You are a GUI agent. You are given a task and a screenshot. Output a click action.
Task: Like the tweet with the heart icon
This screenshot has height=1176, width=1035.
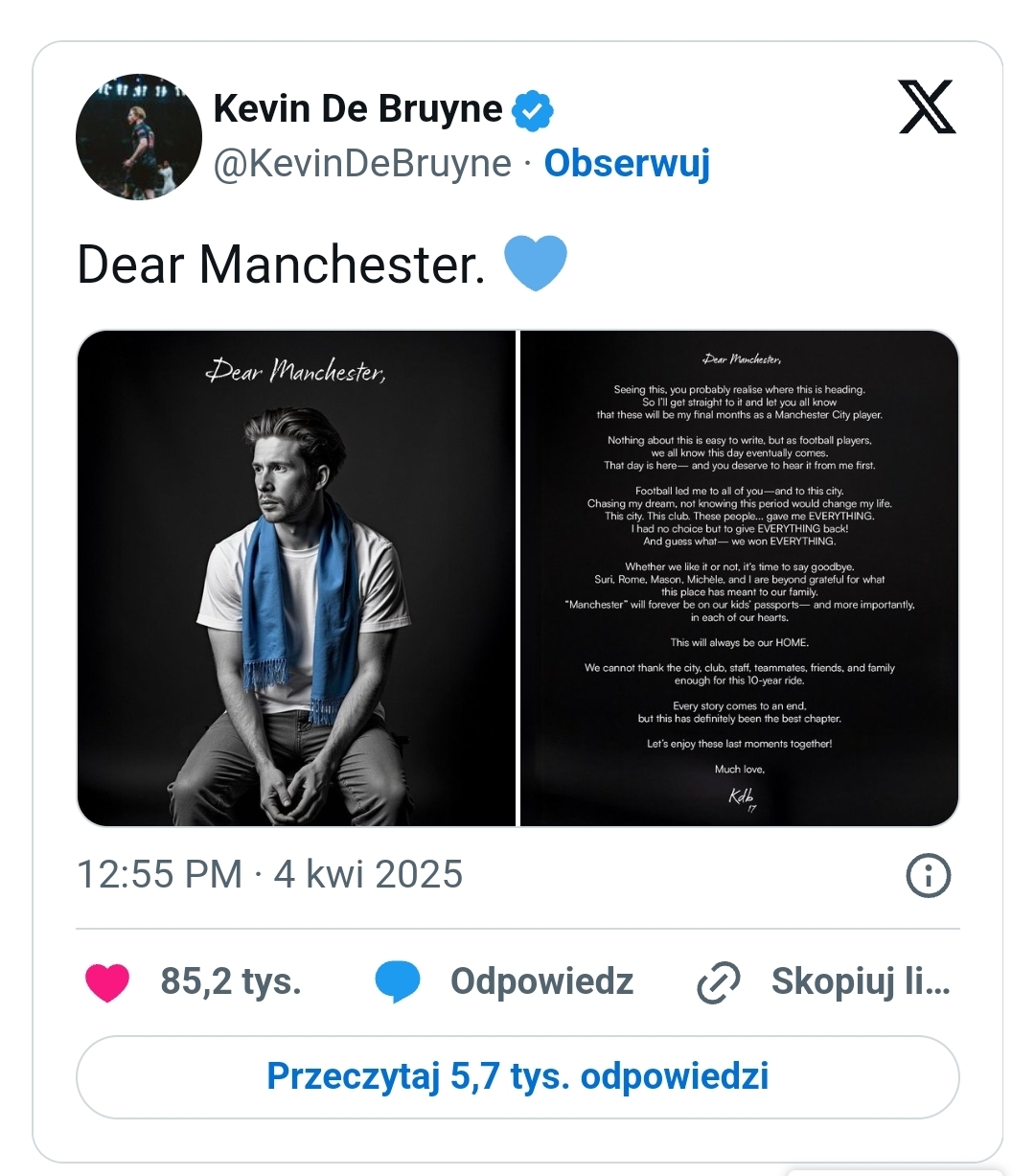pyautogui.click(x=107, y=982)
